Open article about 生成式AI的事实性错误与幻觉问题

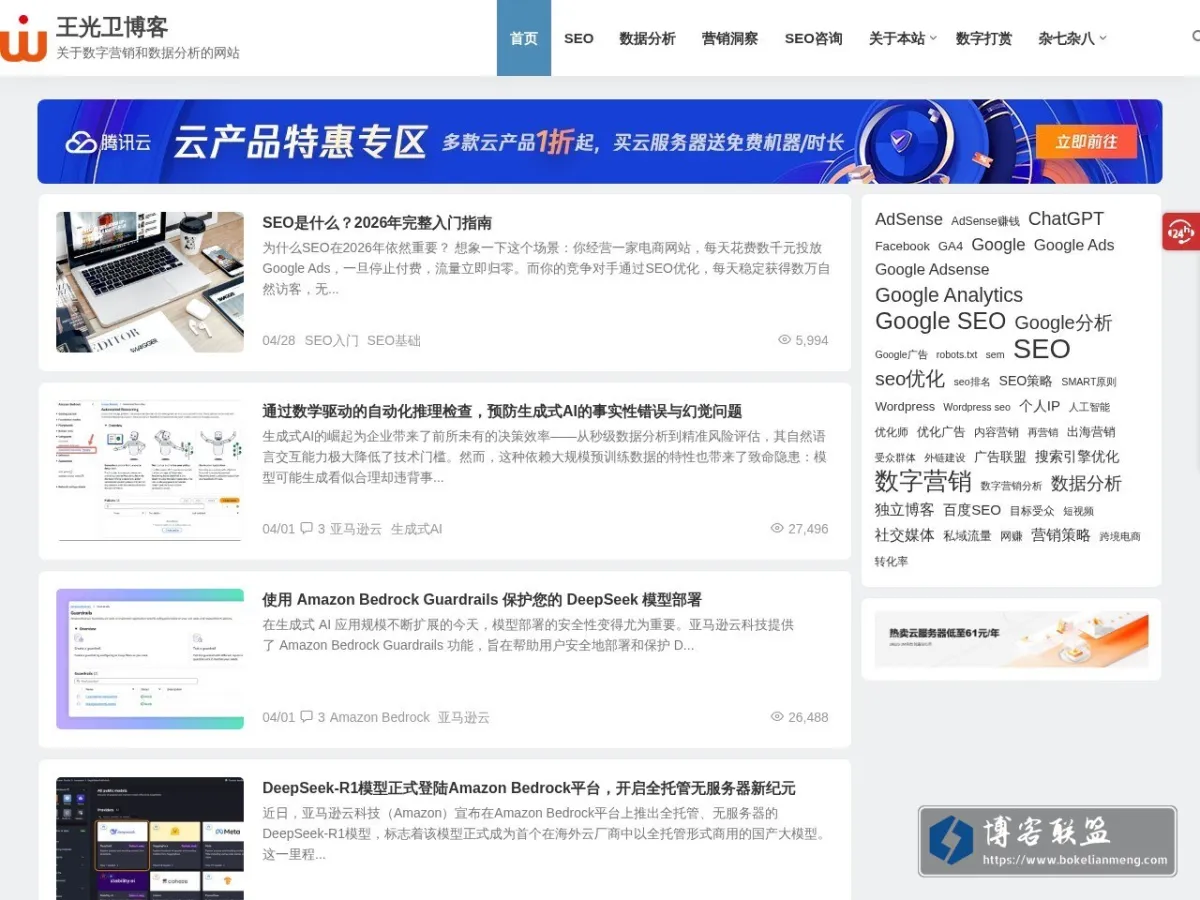tap(502, 411)
